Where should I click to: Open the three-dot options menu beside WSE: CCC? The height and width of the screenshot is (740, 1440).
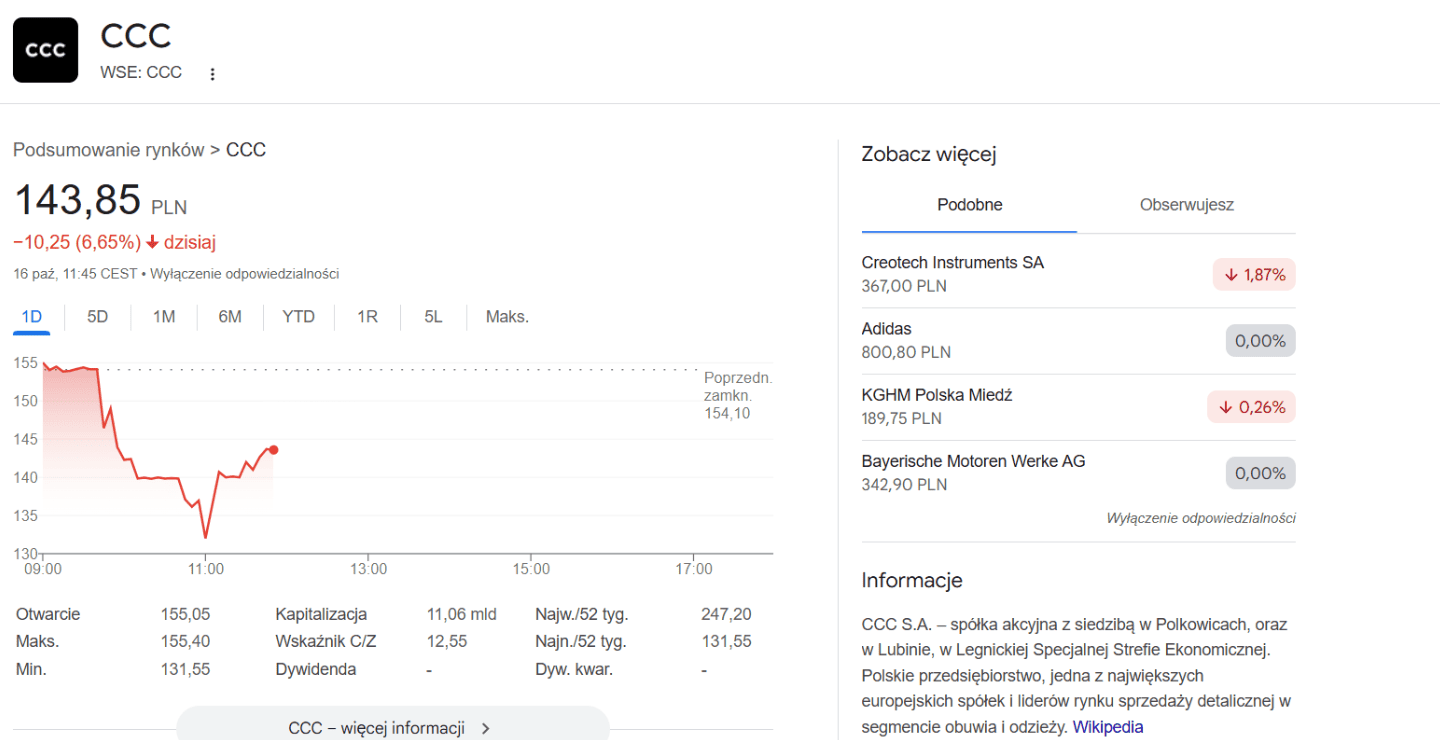click(212, 74)
